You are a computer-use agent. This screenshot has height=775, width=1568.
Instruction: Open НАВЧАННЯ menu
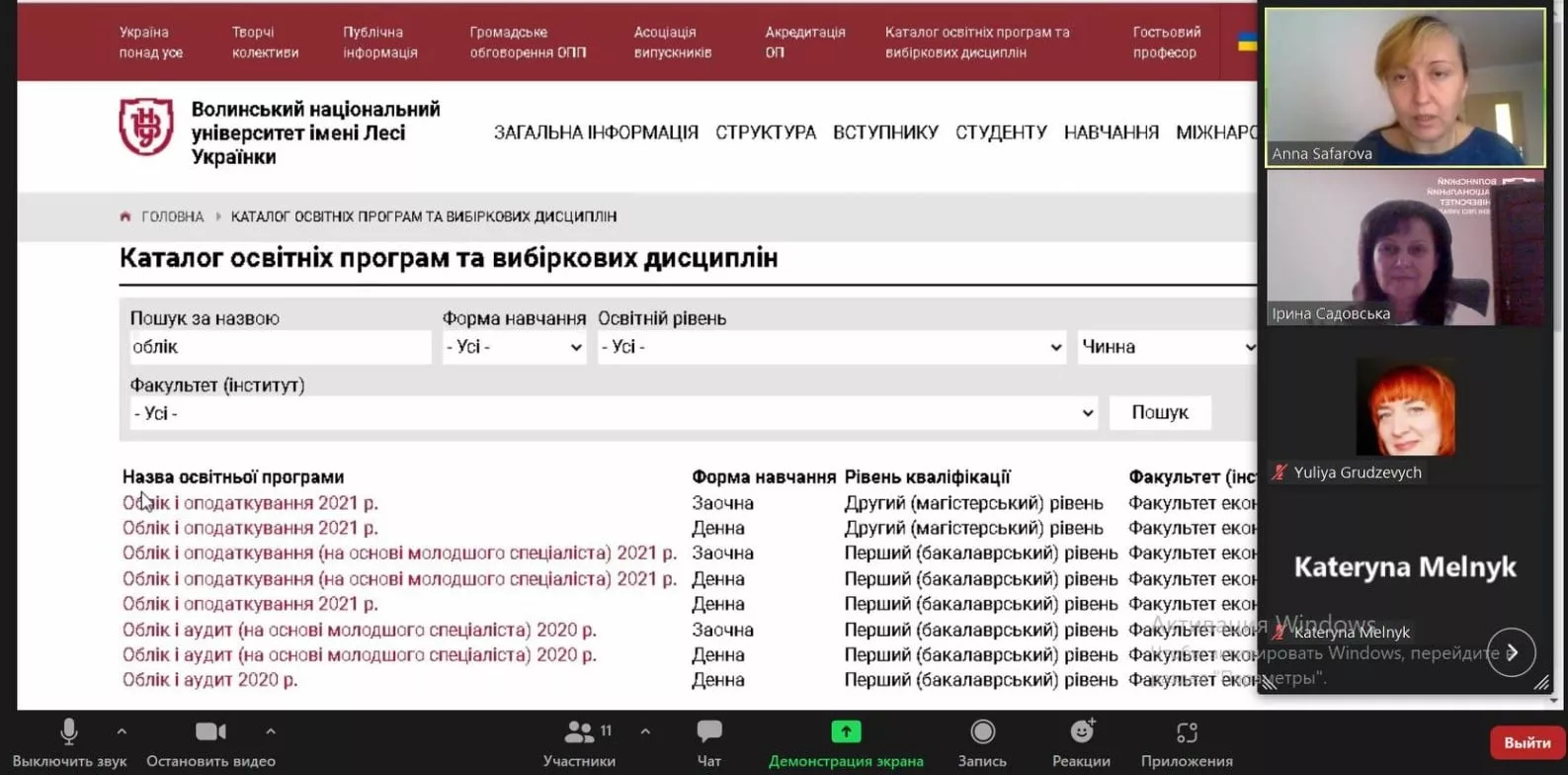pos(1112,132)
